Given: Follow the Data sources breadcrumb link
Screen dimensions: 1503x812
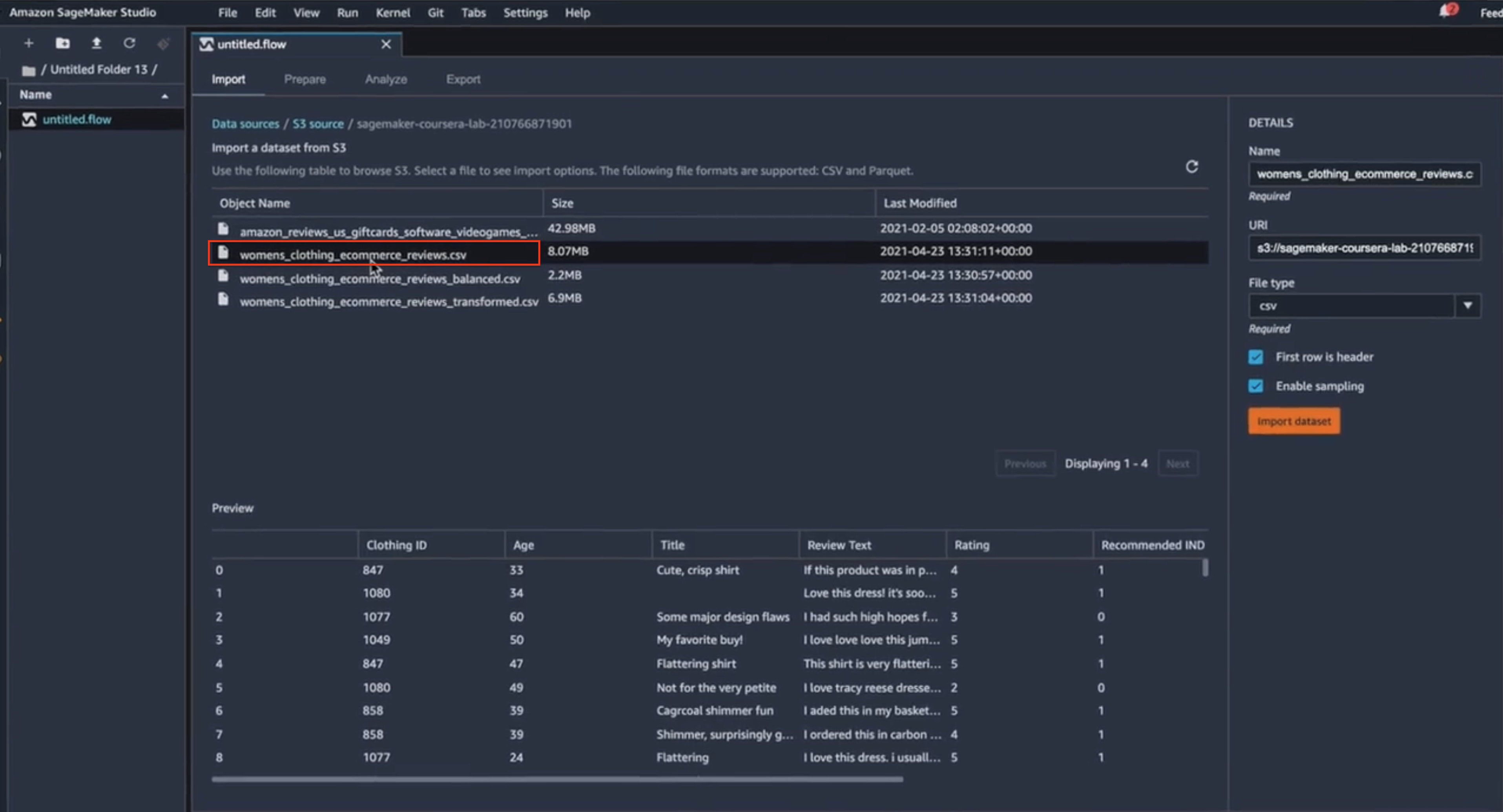Looking at the screenshot, I should (x=245, y=124).
